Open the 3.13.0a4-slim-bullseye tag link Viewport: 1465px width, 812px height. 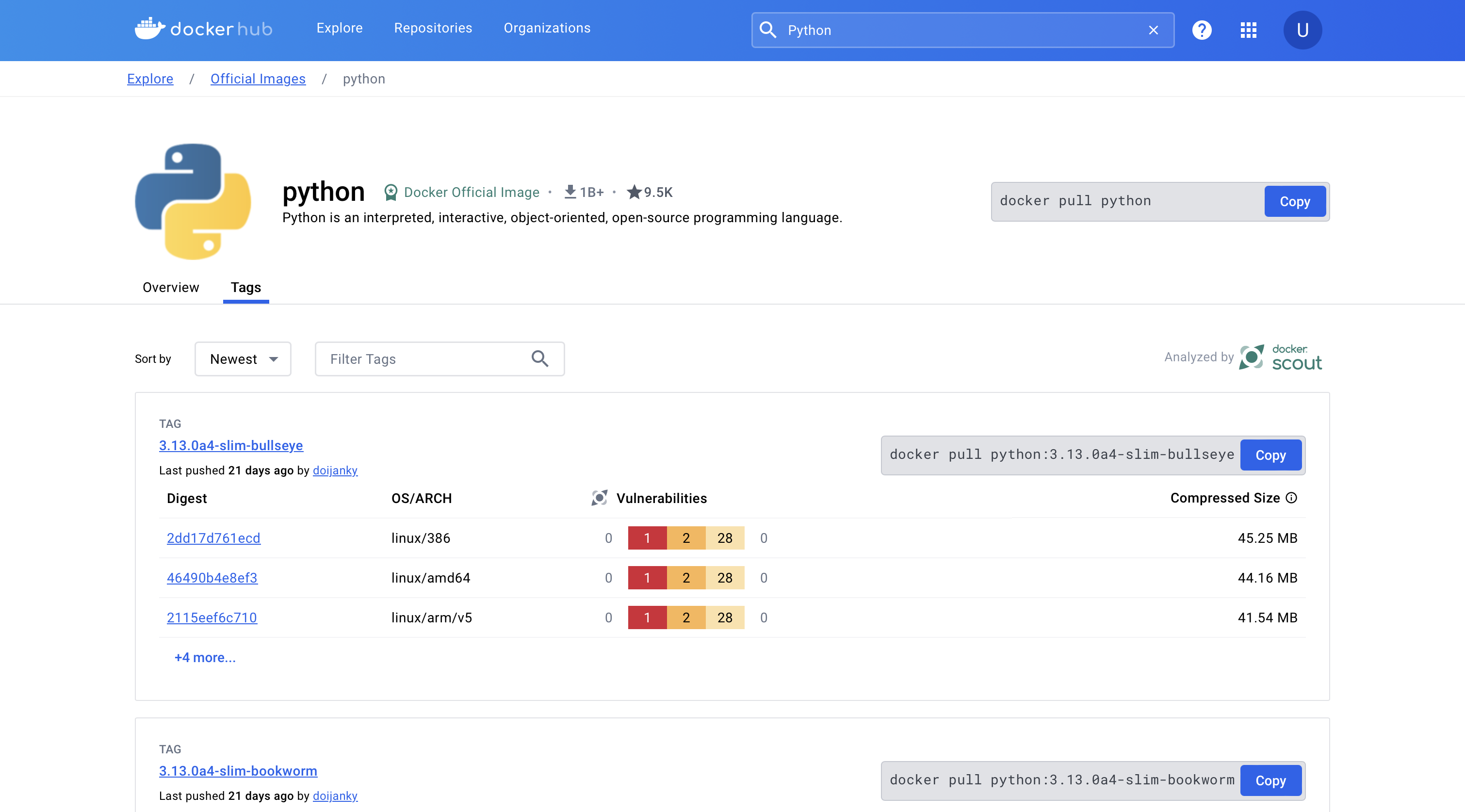point(231,445)
